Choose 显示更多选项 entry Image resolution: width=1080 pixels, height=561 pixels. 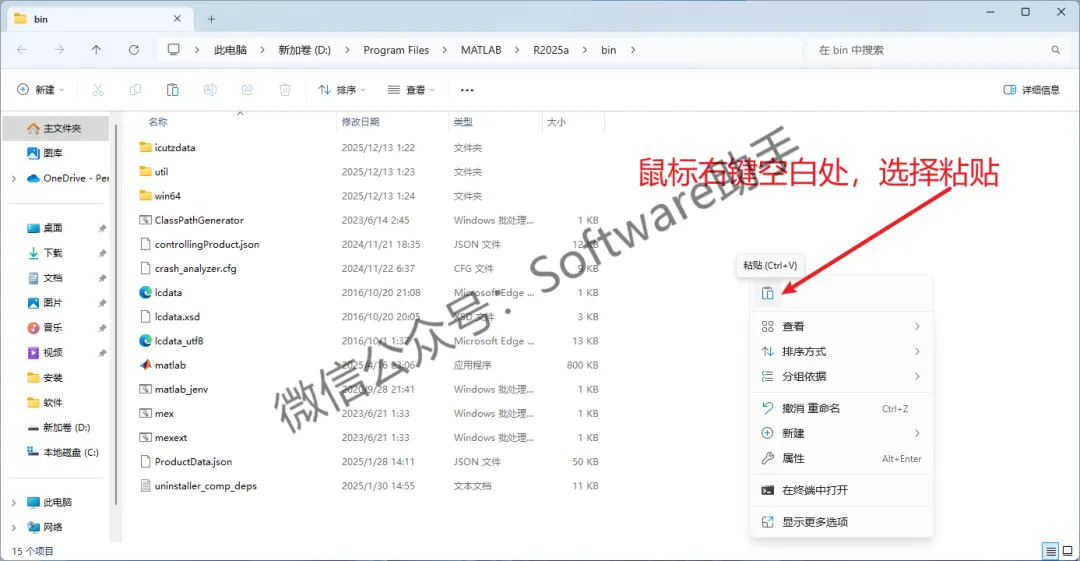(x=841, y=522)
